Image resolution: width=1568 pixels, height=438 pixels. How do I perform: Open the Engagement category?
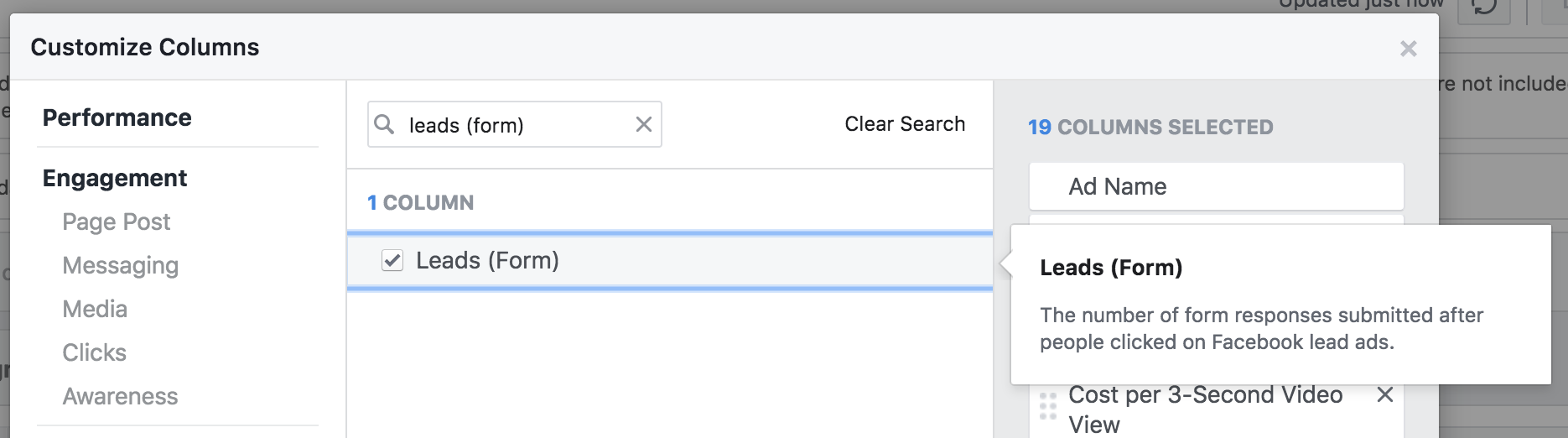click(115, 178)
